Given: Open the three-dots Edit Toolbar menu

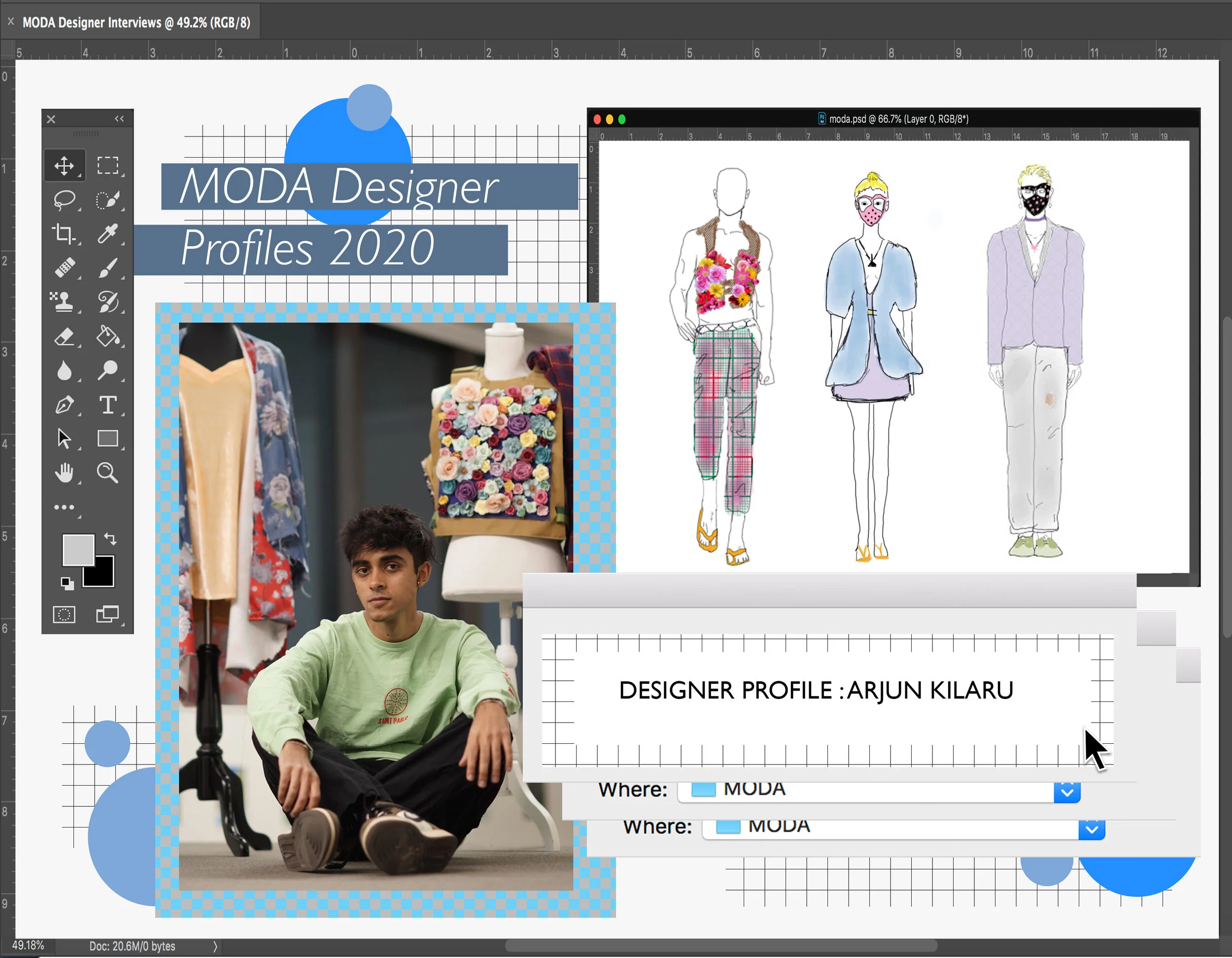Looking at the screenshot, I should tap(64, 507).
